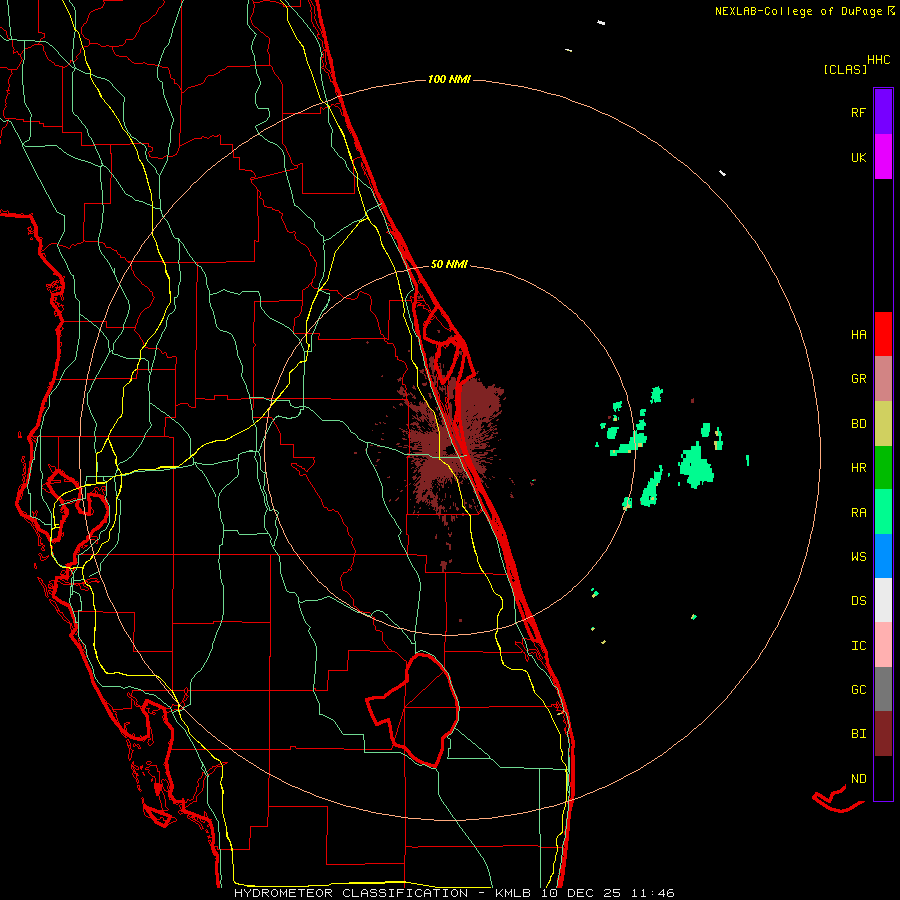Pick the RA light green legend swatch

[x=883, y=512]
